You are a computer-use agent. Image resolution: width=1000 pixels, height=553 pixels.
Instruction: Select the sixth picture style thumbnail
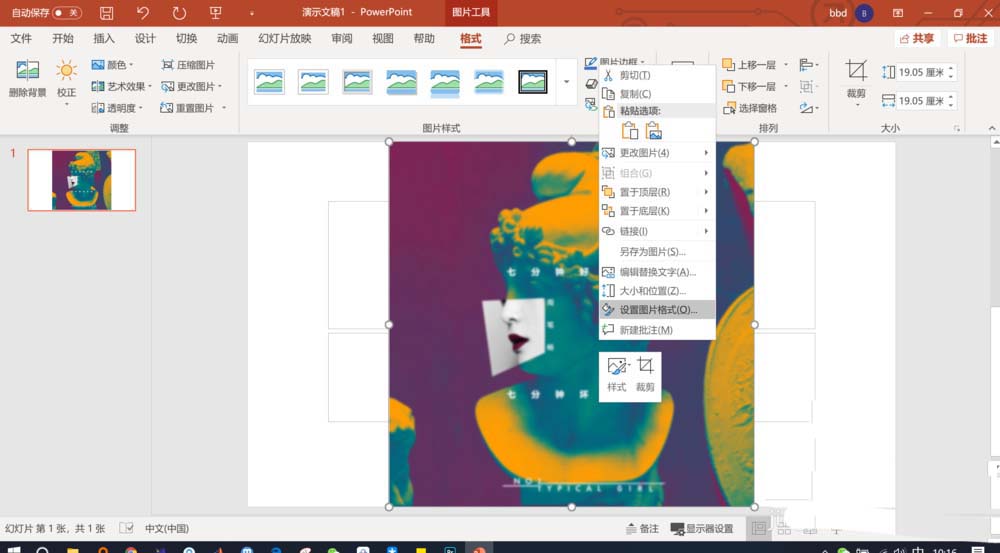pyautogui.click(x=489, y=82)
